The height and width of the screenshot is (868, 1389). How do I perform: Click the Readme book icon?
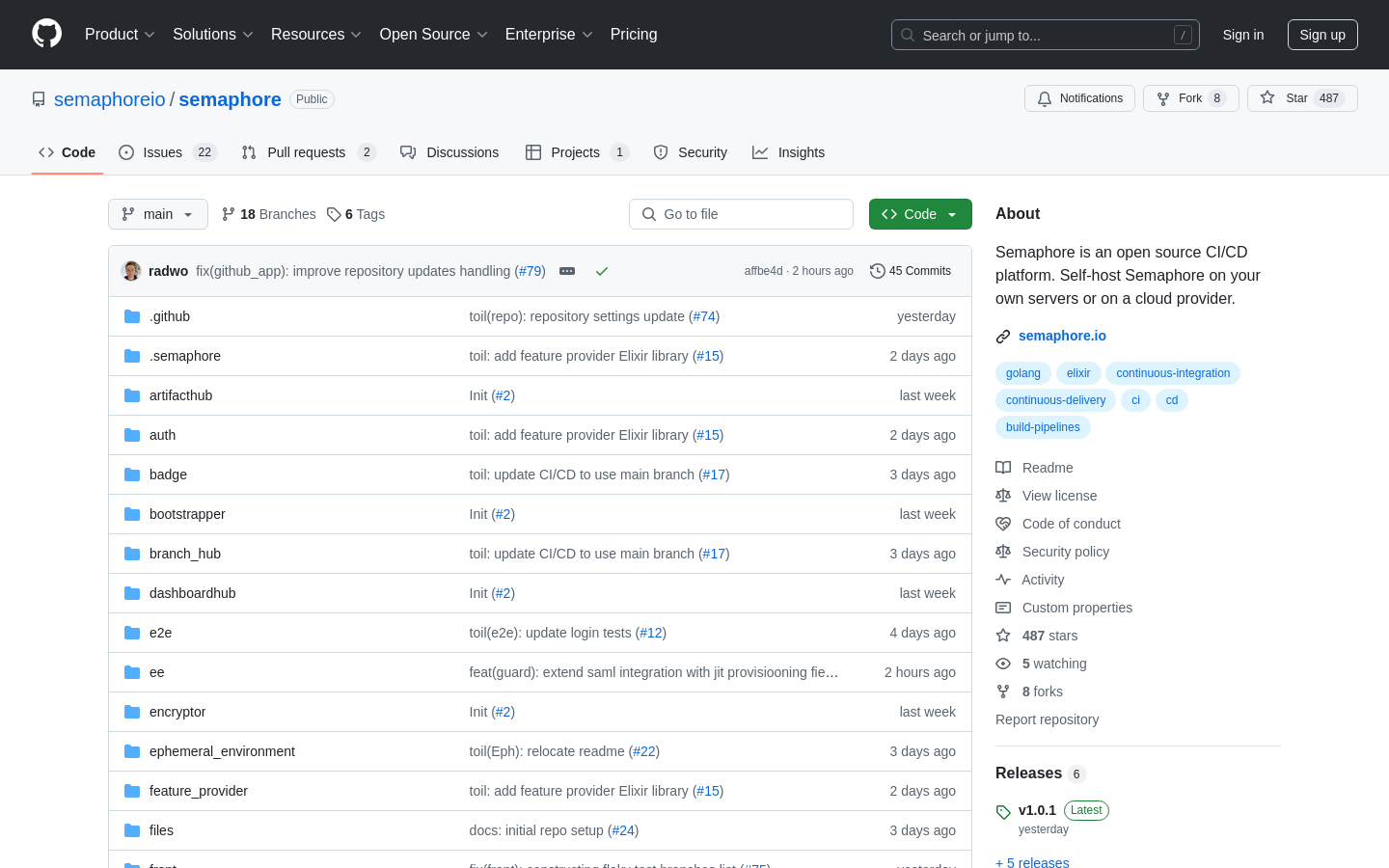(1003, 468)
